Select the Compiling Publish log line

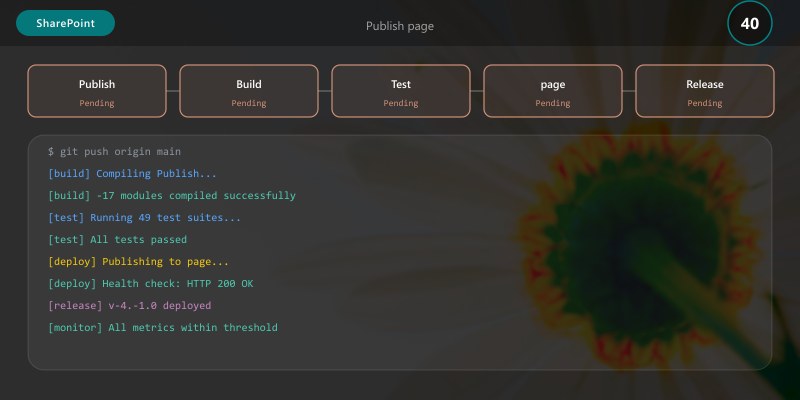click(133, 173)
